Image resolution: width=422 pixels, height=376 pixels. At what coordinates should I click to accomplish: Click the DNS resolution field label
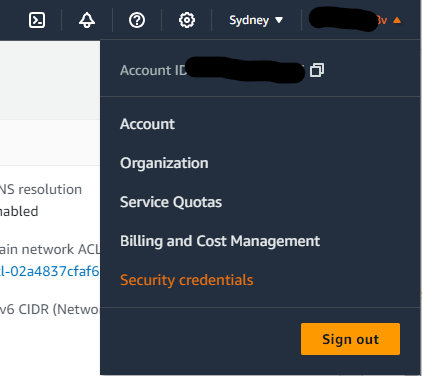click(x=41, y=189)
